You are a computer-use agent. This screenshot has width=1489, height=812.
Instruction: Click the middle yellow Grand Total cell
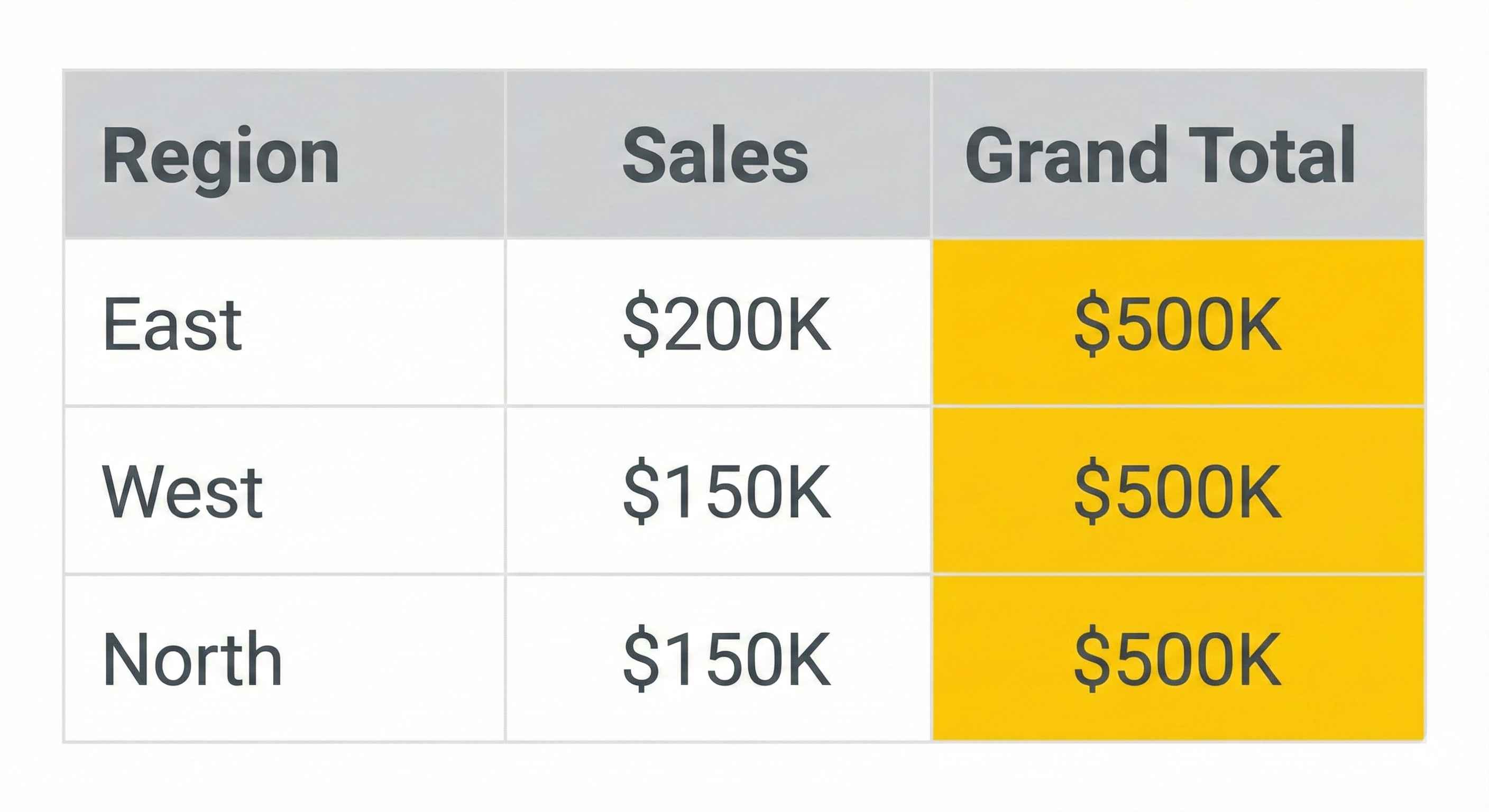pos(1178,491)
